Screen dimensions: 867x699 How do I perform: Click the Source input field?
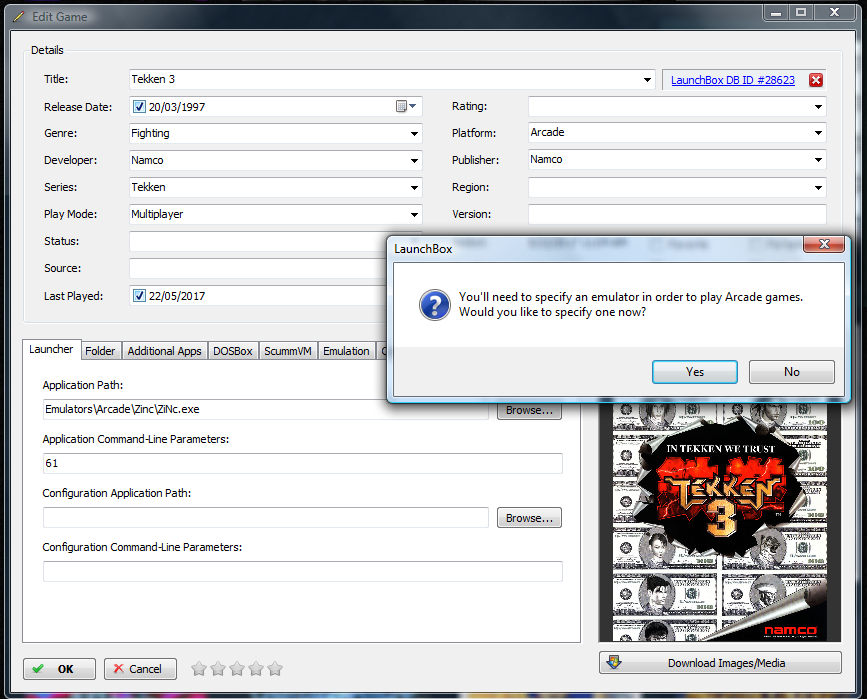258,268
